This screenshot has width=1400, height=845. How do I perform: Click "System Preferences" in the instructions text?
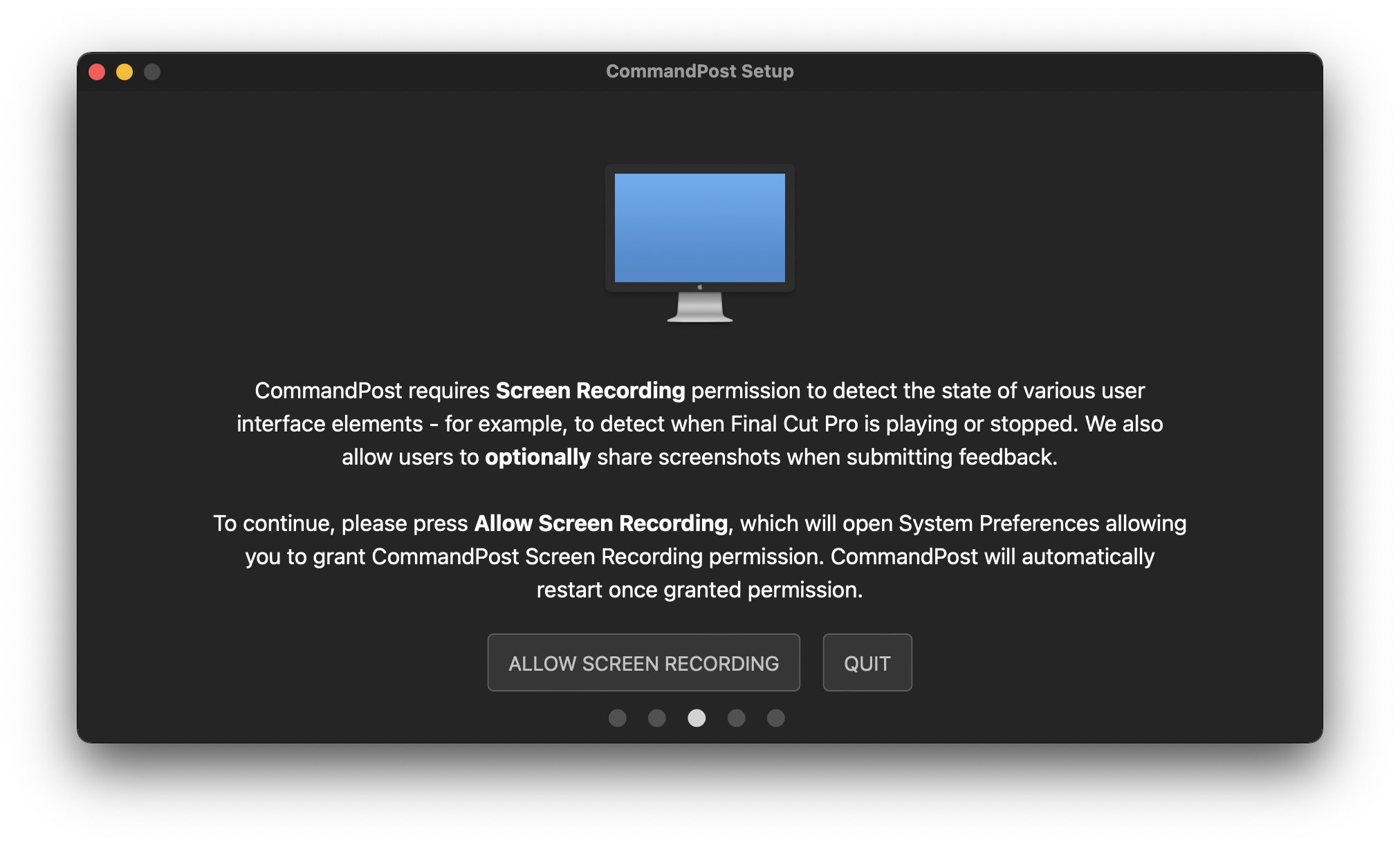998,523
